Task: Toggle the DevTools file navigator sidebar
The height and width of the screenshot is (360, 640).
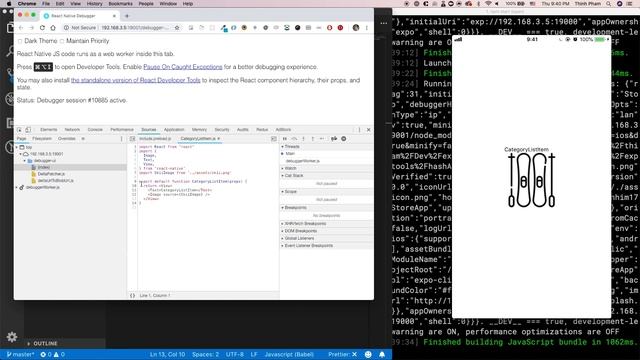Action: click(132, 139)
